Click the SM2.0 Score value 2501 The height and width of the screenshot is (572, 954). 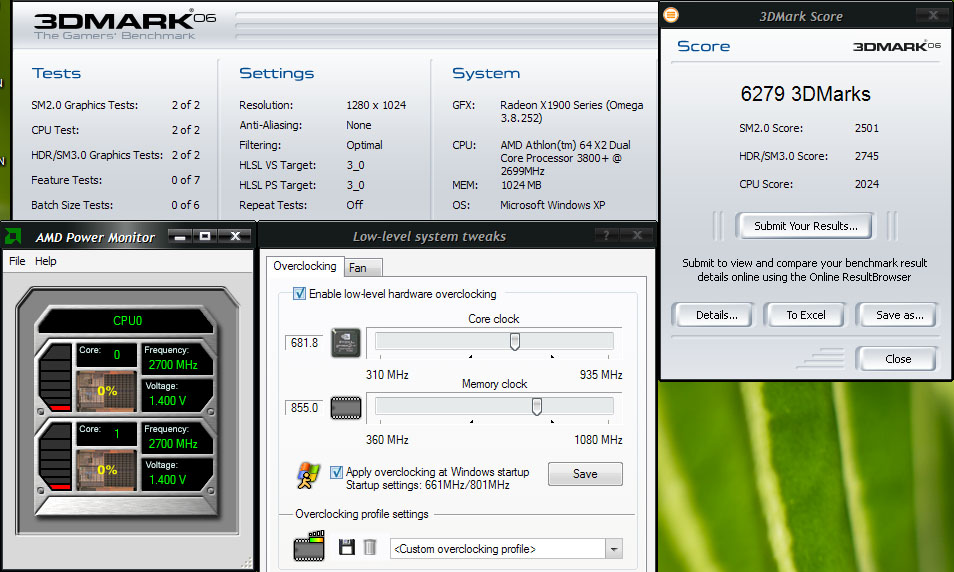tap(866, 128)
